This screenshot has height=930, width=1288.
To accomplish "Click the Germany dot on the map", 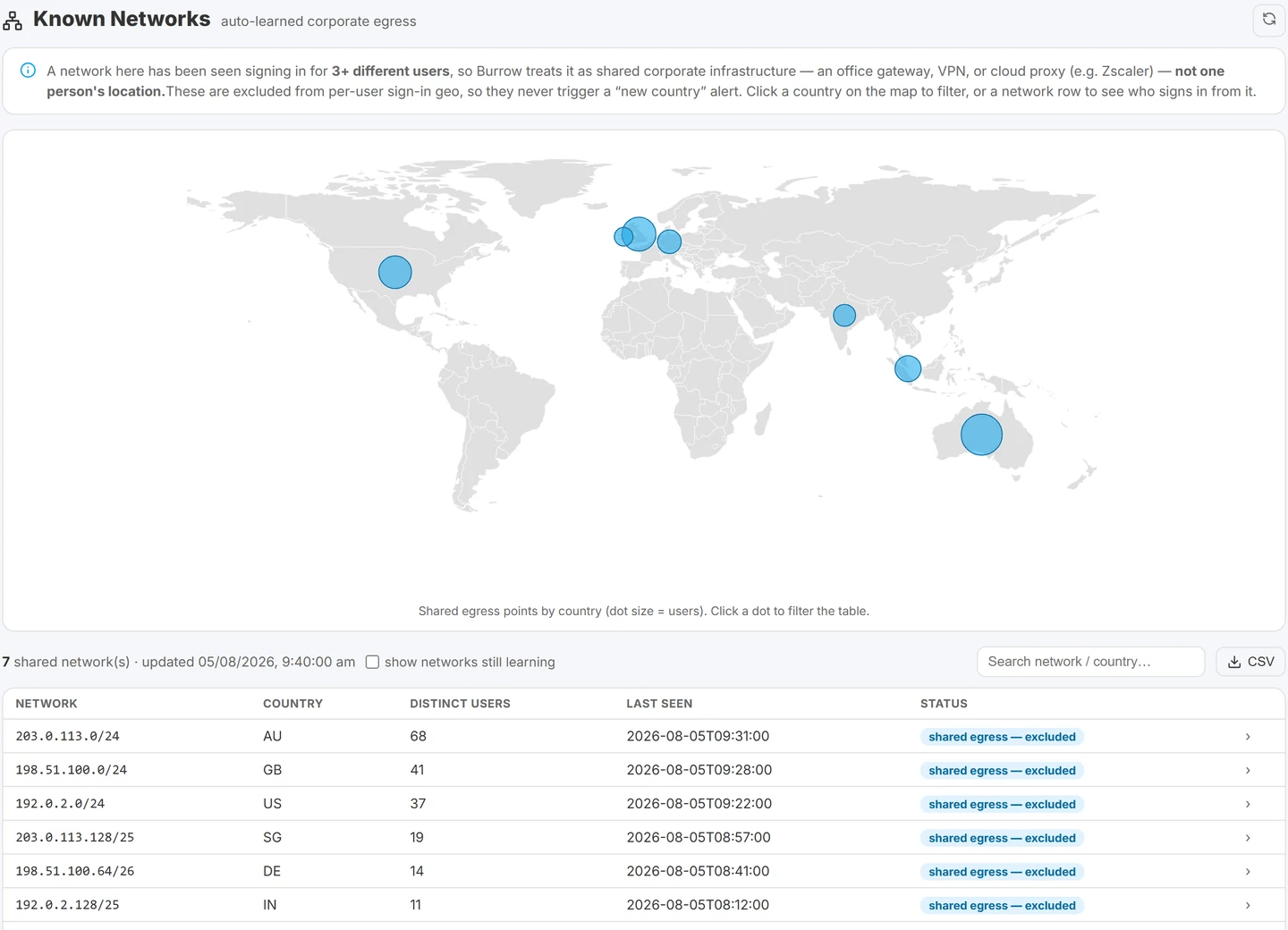I will pyautogui.click(x=669, y=241).
